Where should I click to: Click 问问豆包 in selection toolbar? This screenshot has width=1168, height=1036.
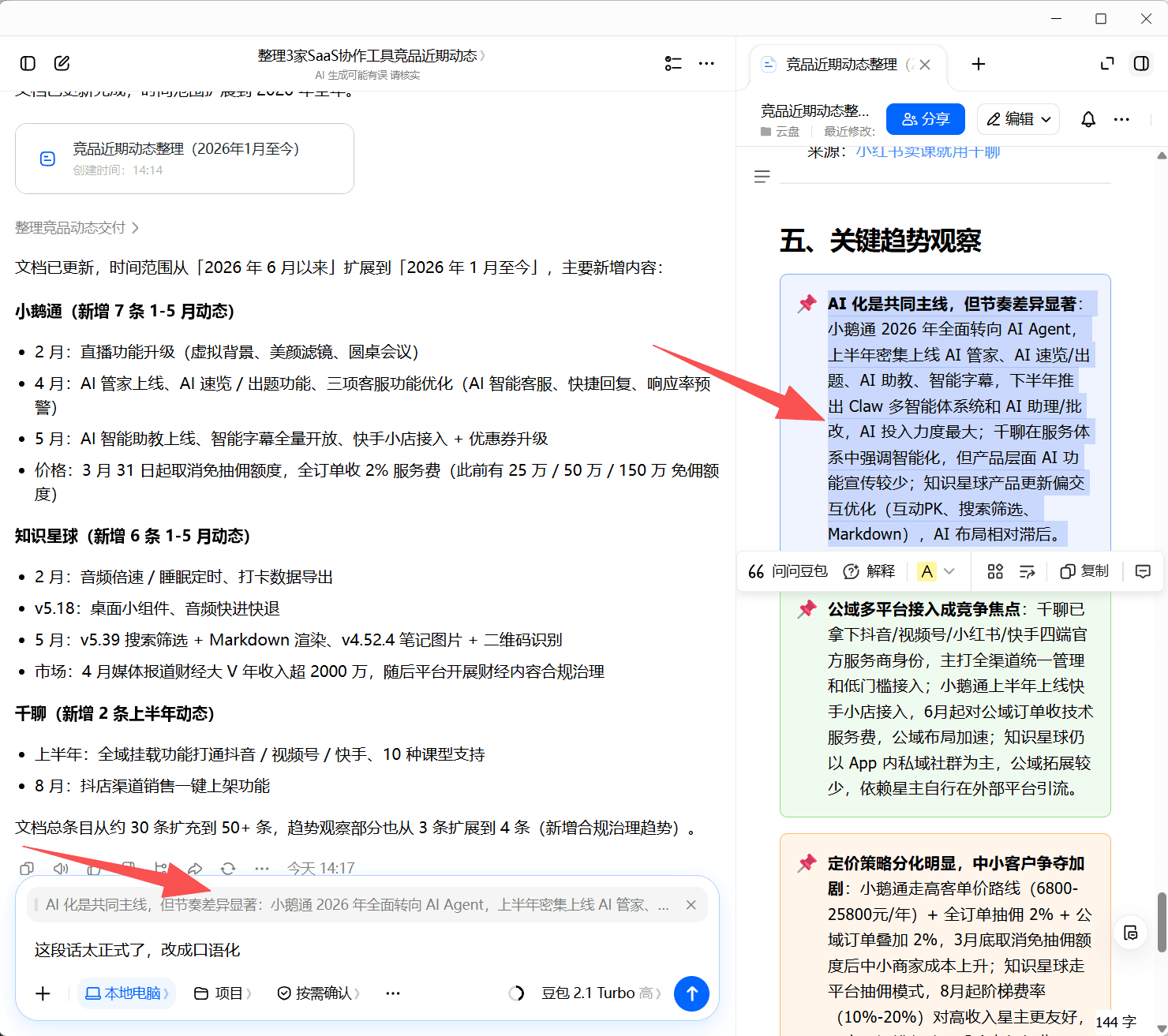coord(788,571)
